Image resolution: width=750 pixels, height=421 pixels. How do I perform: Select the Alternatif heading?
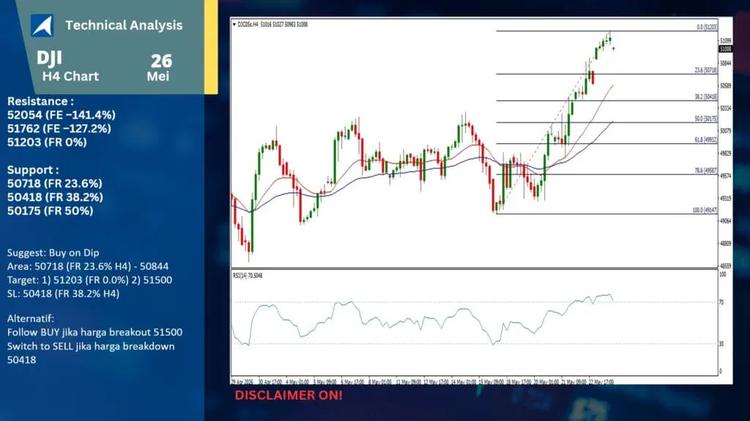31,319
